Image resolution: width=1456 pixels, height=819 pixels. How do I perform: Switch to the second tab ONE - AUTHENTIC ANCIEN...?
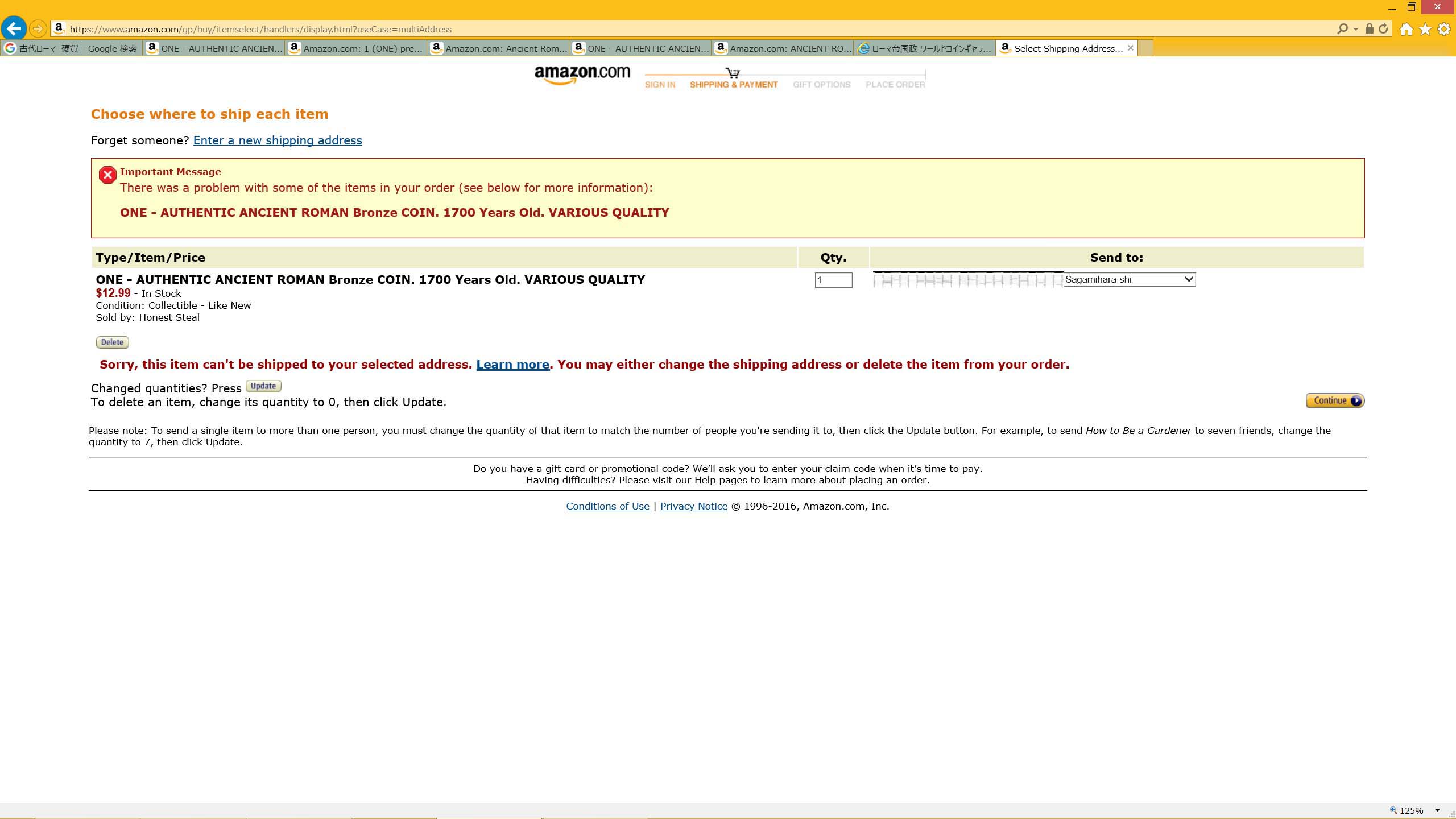[213, 48]
